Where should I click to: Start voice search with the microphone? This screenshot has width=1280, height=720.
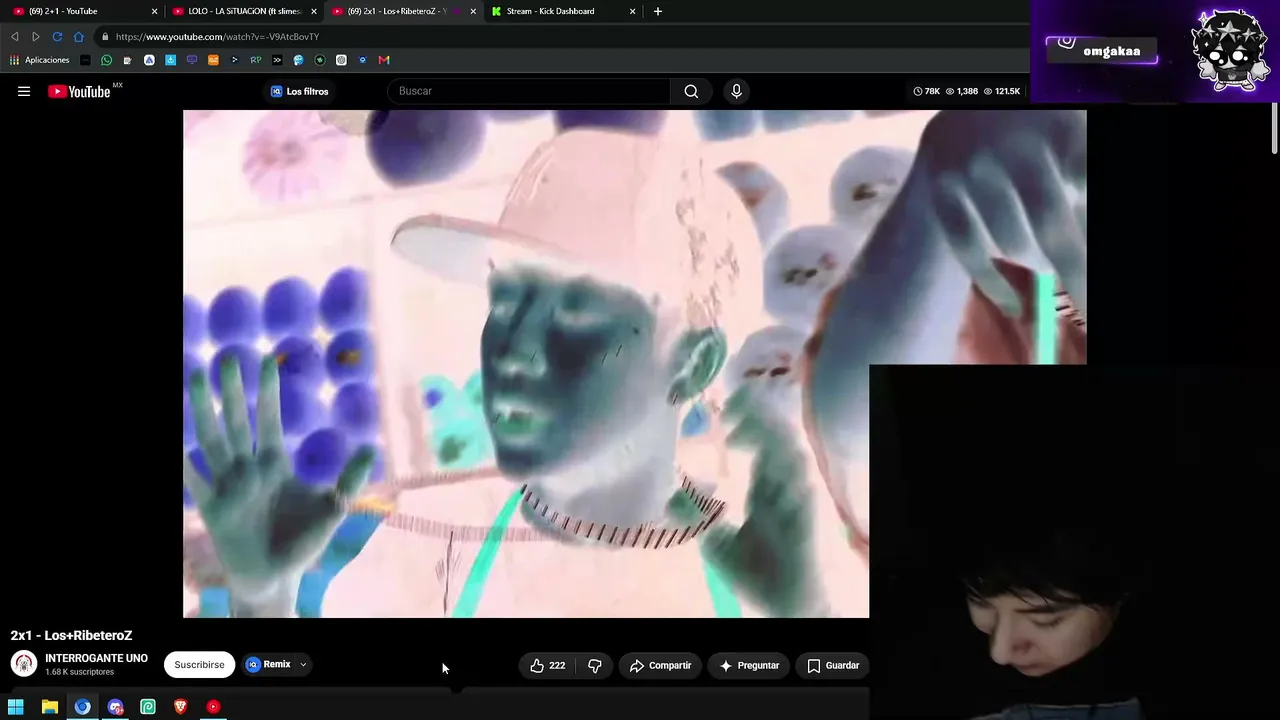(x=736, y=91)
